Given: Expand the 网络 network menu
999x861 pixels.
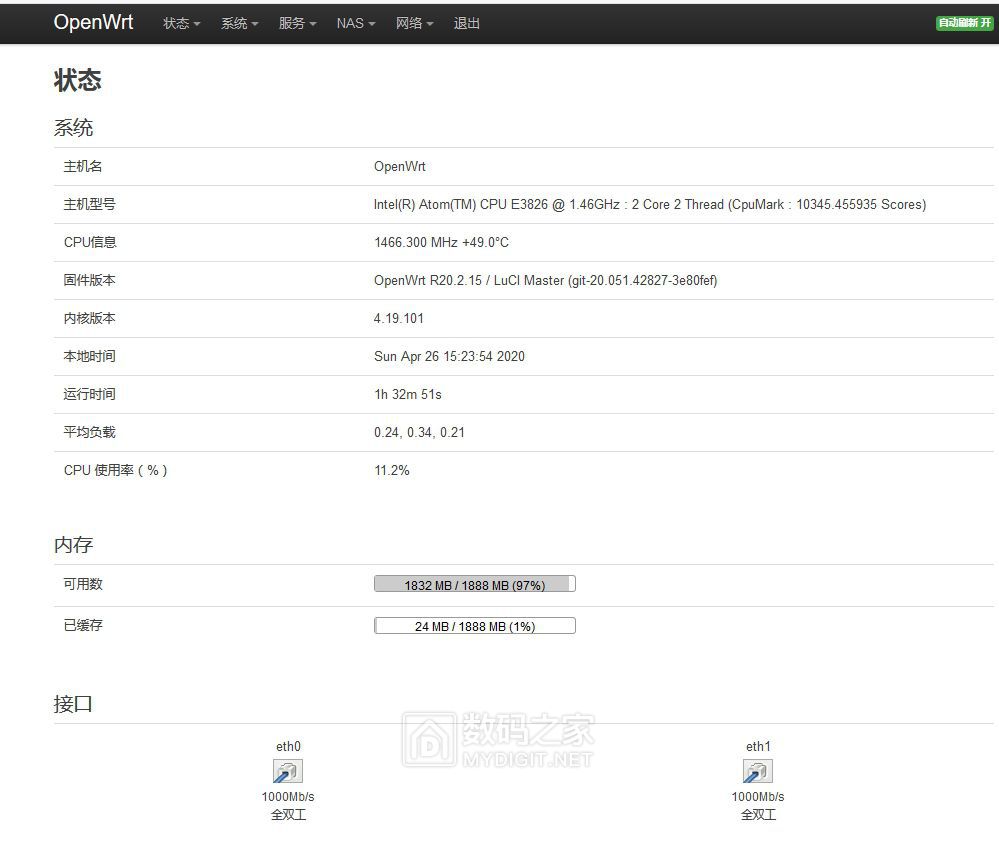Looking at the screenshot, I should click(x=414, y=23).
